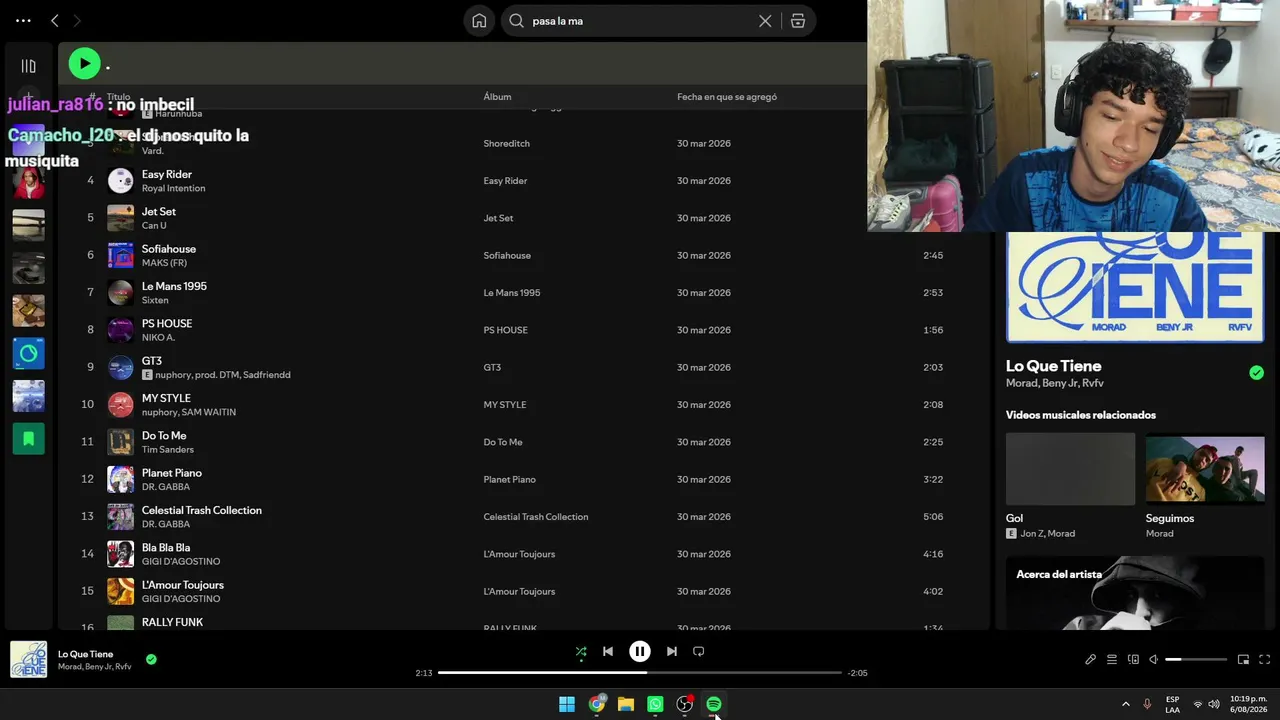Viewport: 1280px width, 720px height.
Task: Go to Spotify Home
Action: [x=479, y=21]
